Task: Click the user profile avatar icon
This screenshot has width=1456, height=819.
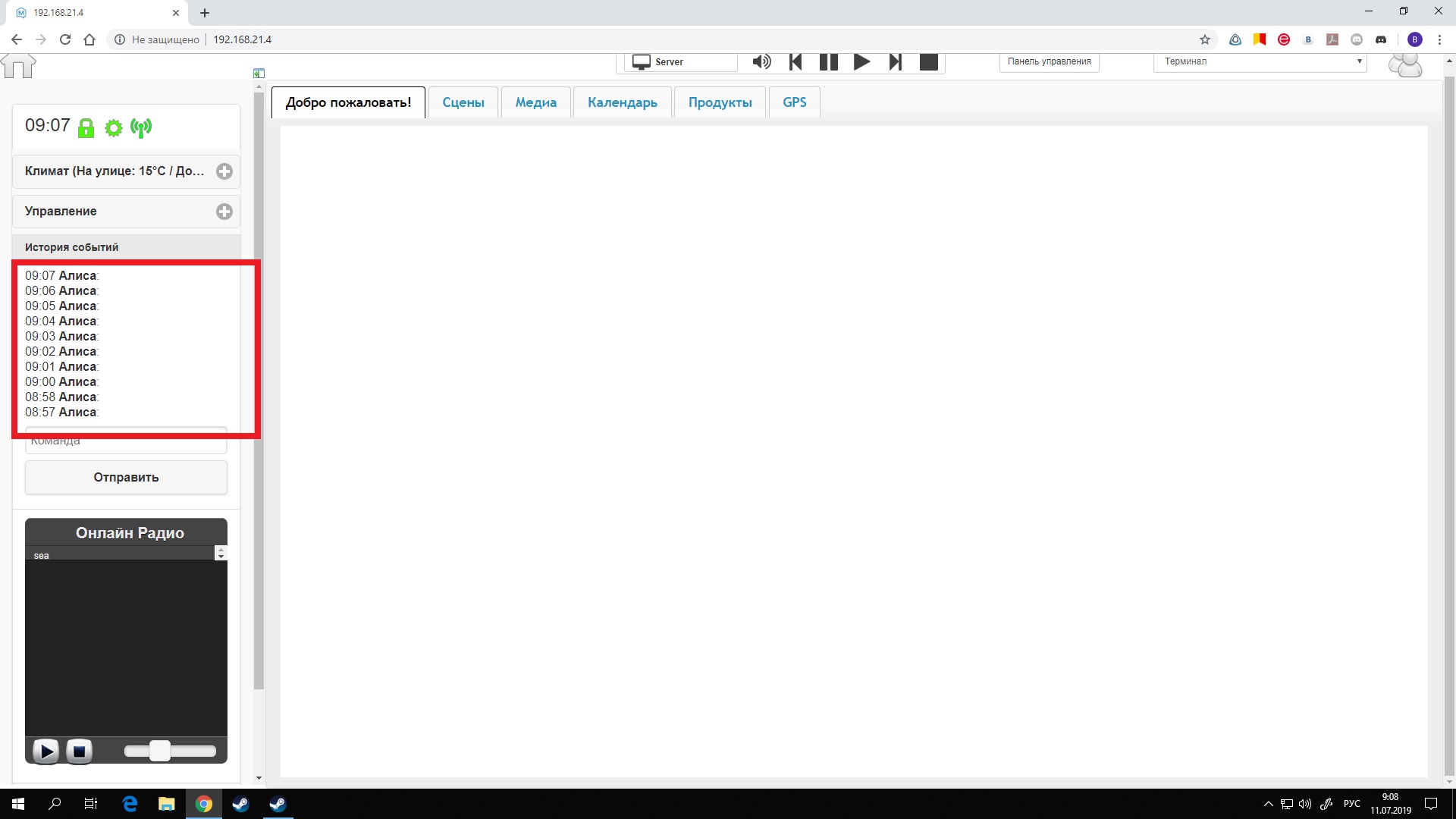Action: click(x=1405, y=65)
